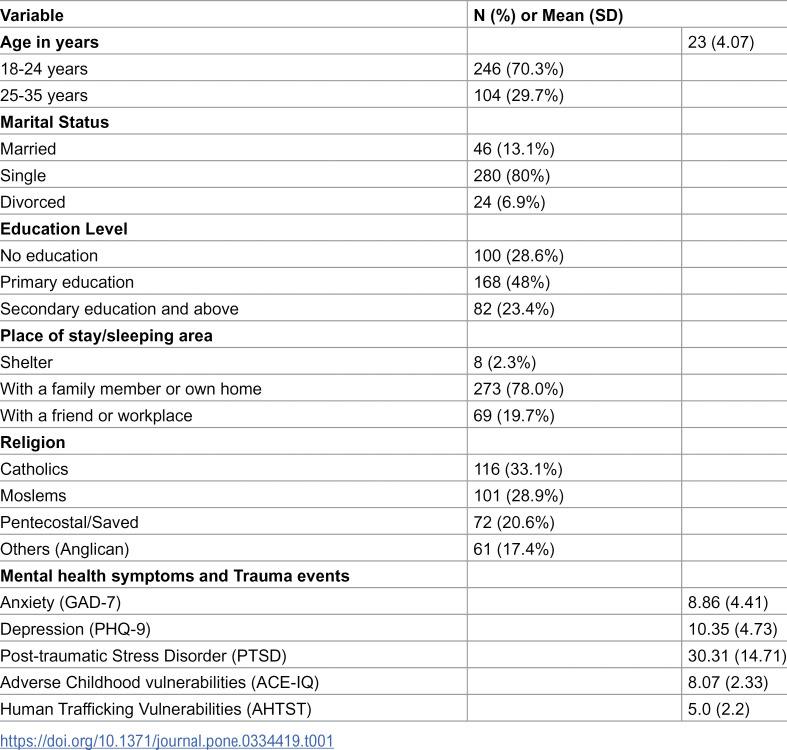Select the Age in years row label

pos(49,42)
